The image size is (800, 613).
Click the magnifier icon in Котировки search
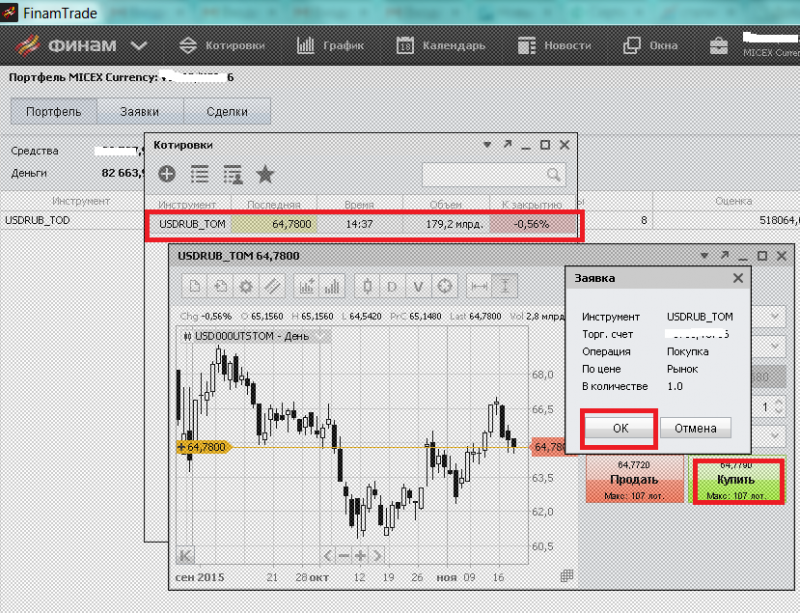[553, 175]
